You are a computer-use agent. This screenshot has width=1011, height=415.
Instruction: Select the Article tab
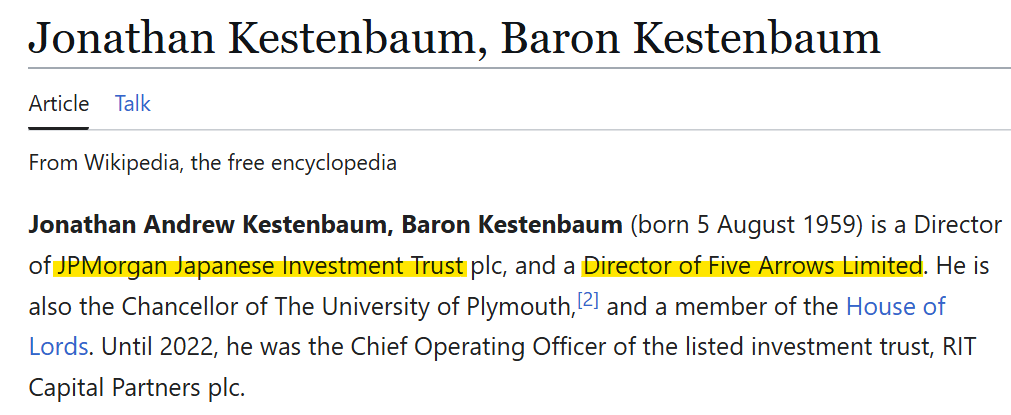[x=59, y=103]
